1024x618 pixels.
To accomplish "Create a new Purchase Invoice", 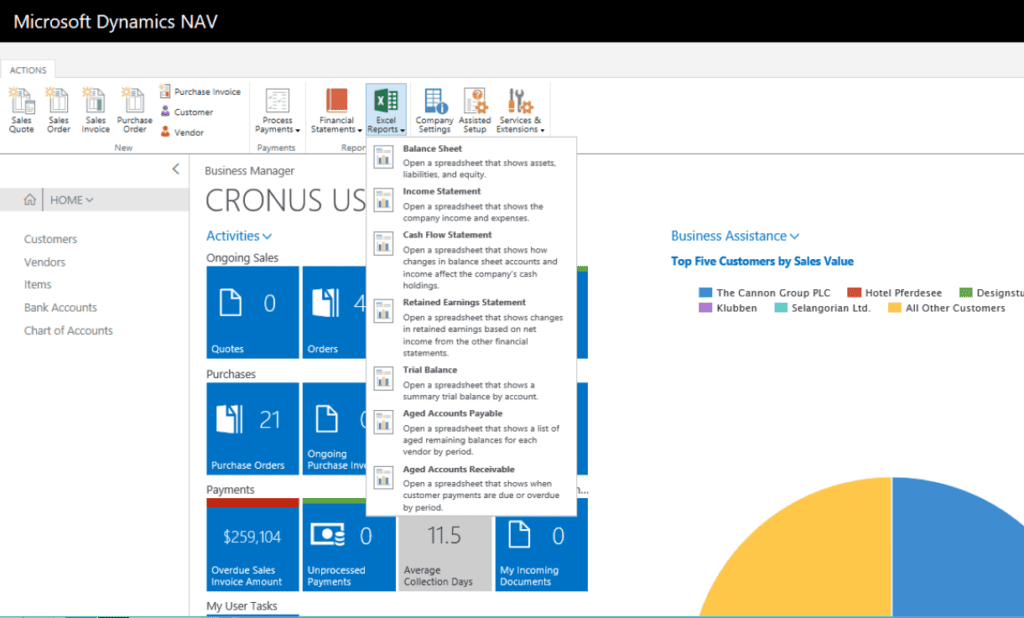I will click(200, 91).
